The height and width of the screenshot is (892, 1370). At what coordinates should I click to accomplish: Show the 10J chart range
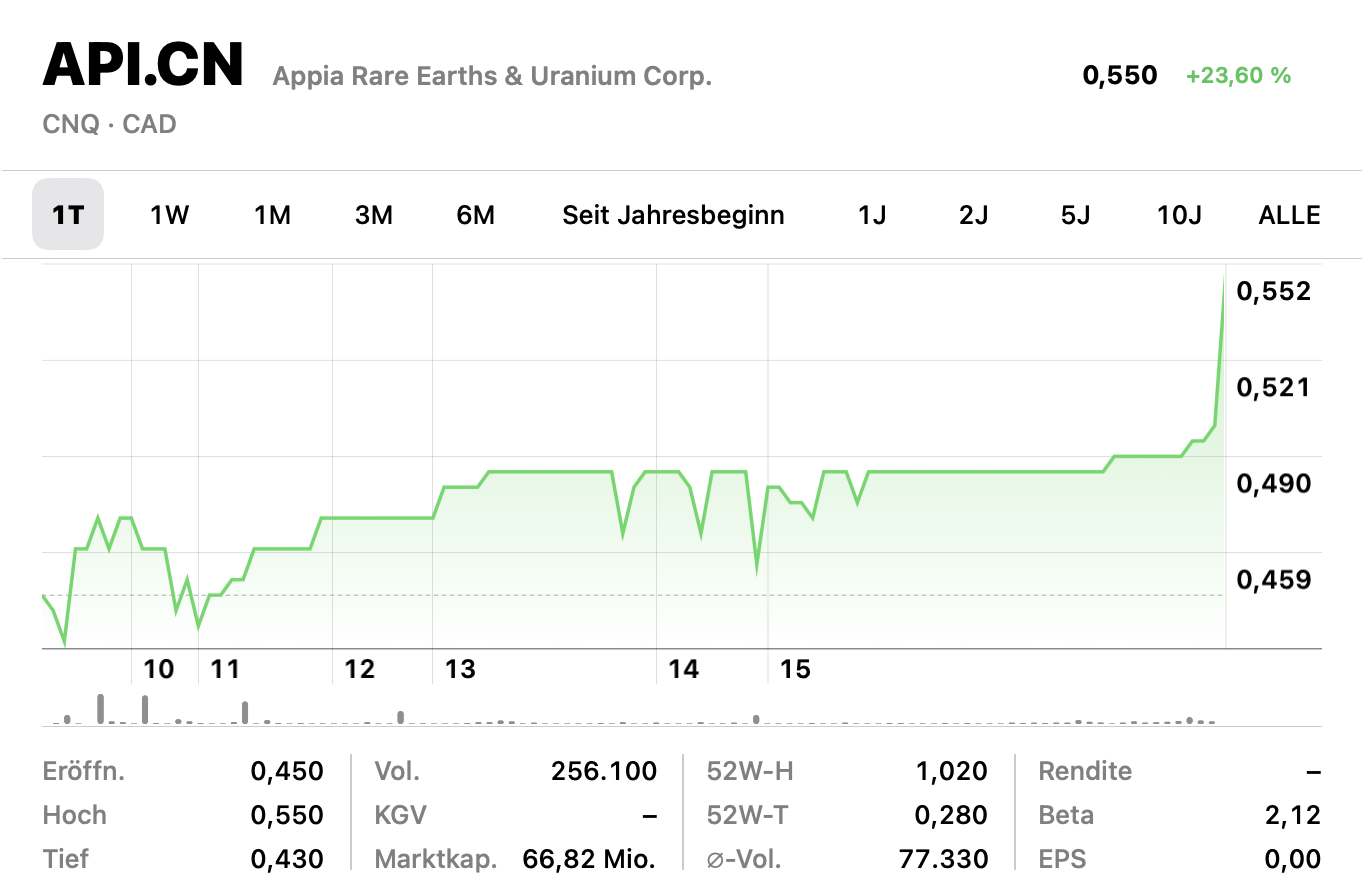point(1179,215)
